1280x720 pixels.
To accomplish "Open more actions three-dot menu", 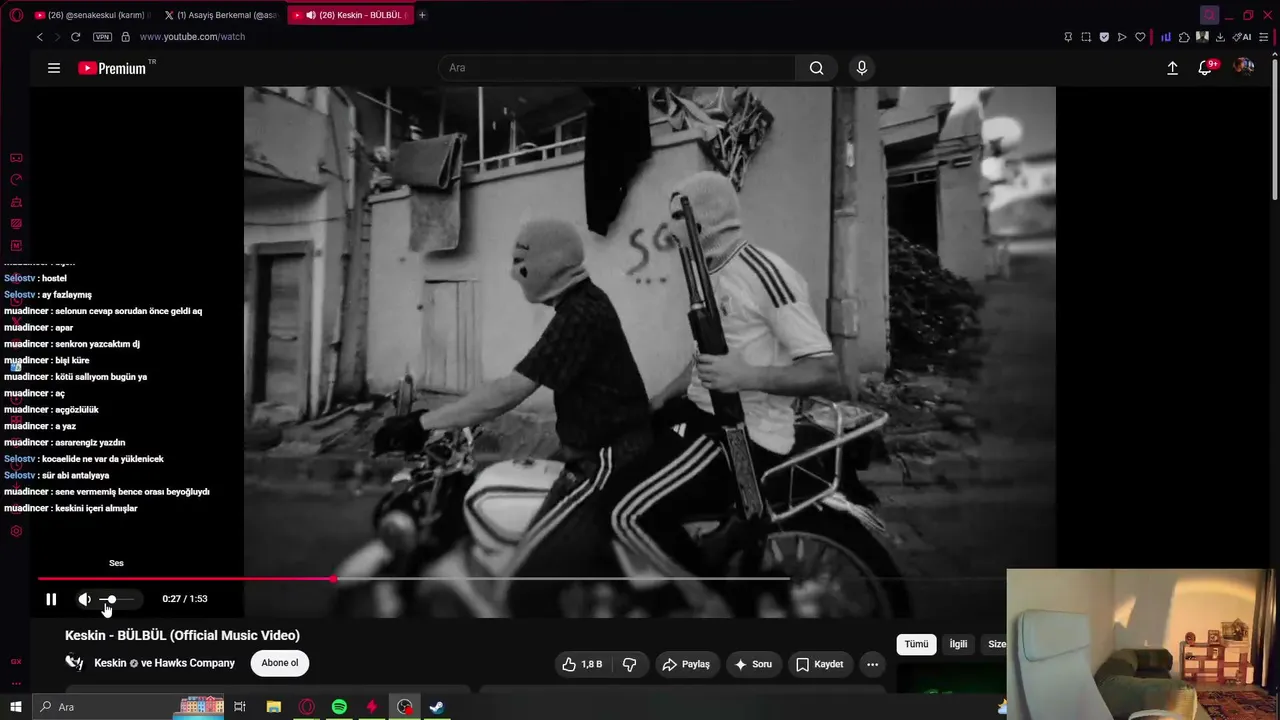I will 872,664.
